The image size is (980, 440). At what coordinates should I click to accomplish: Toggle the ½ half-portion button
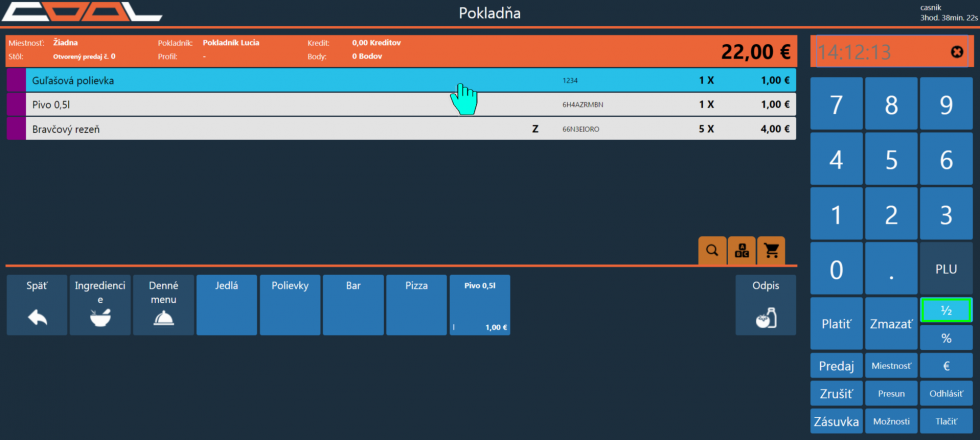click(x=946, y=310)
